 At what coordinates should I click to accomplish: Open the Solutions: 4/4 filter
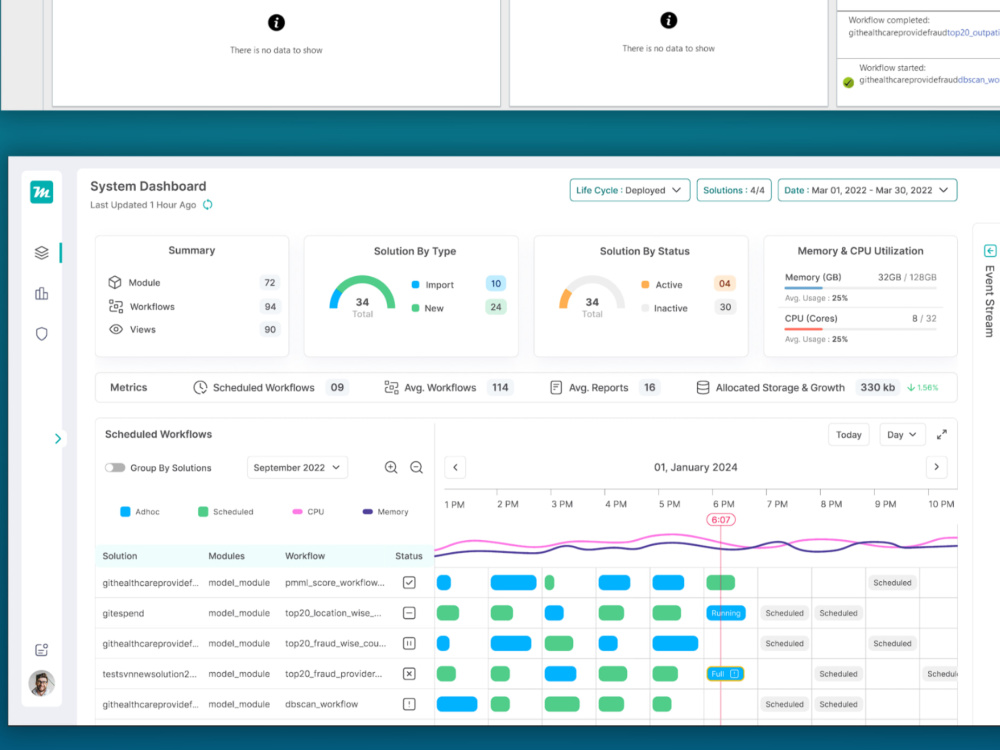tap(734, 190)
